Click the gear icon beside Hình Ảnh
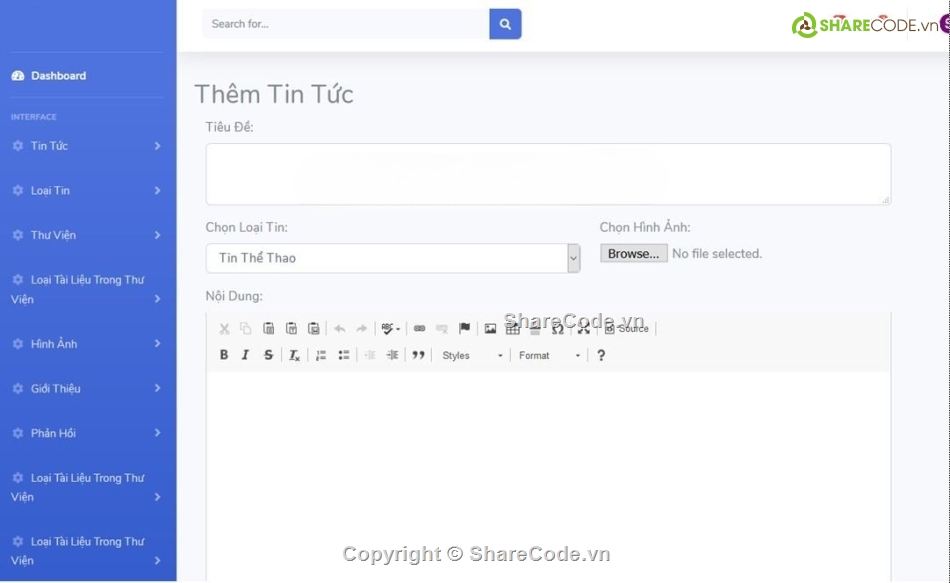Viewport: 950px width, 583px height. [x=18, y=344]
